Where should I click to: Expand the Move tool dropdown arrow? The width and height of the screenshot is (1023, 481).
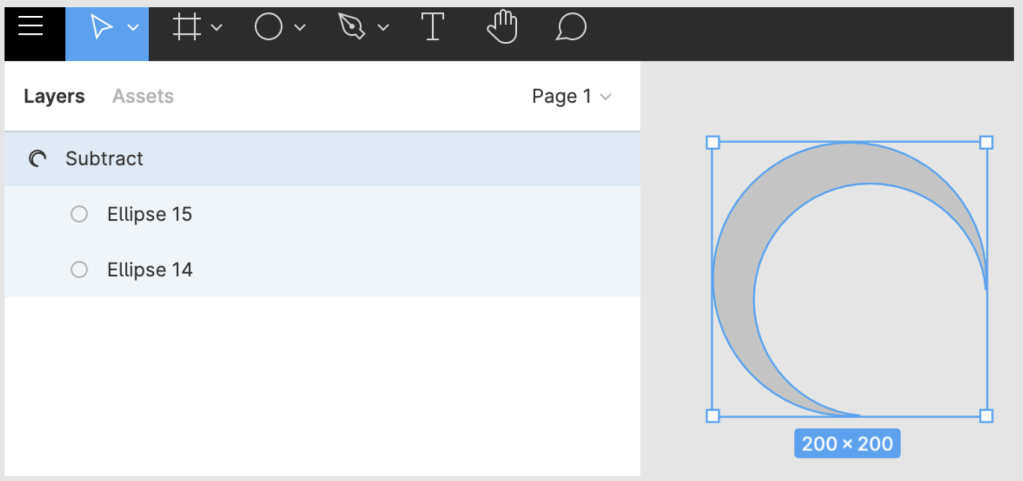coord(133,28)
